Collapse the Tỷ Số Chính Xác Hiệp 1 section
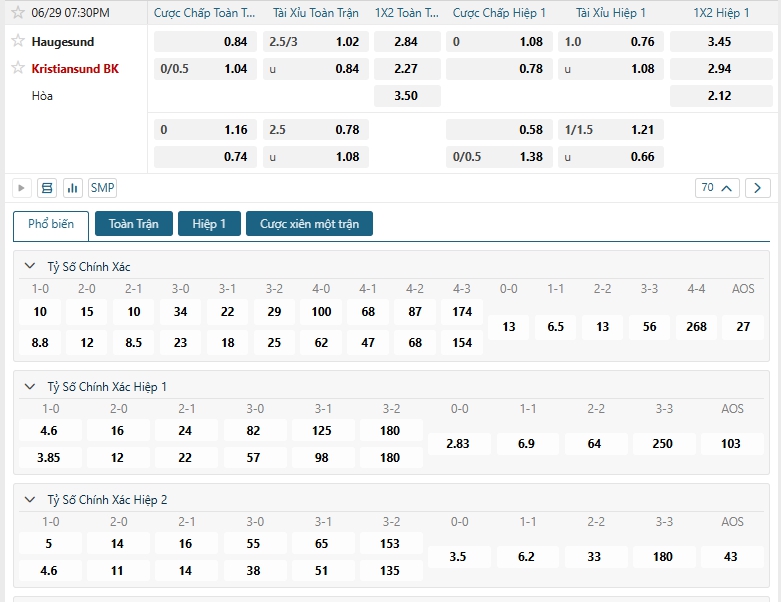Viewport: 781px width, 602px height. (31, 387)
